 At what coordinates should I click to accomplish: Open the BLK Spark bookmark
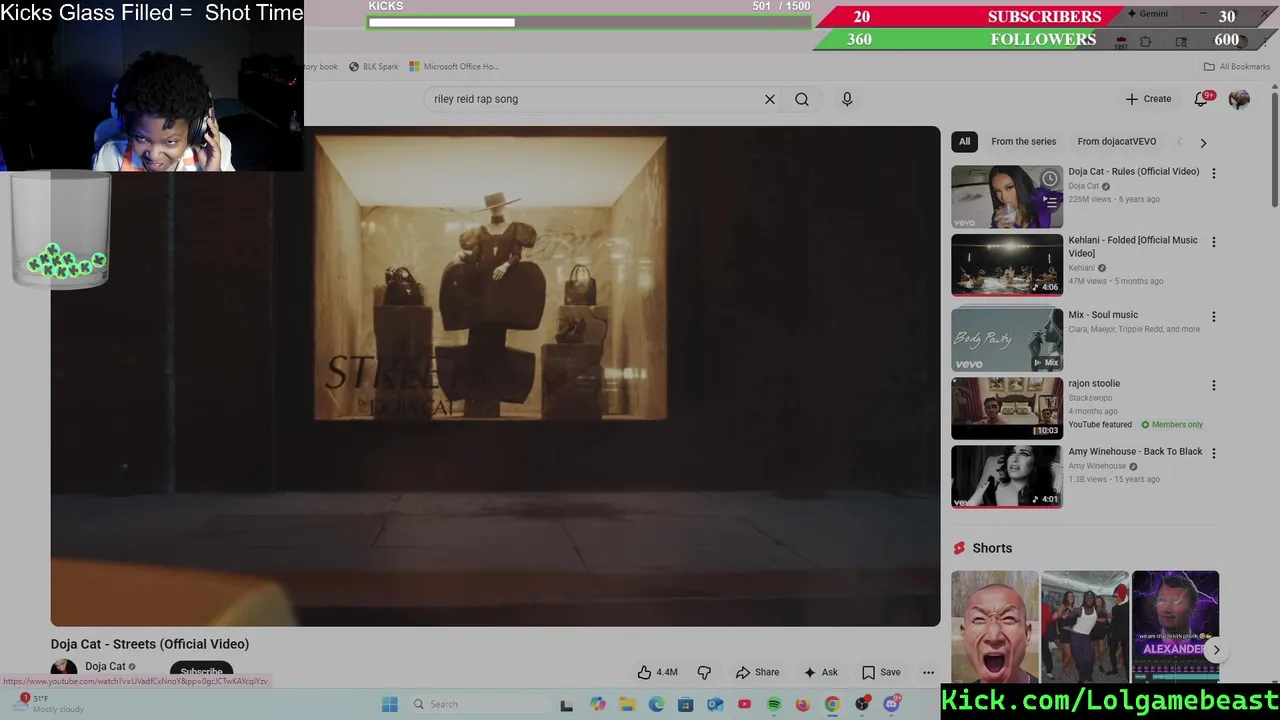pyautogui.click(x=373, y=67)
